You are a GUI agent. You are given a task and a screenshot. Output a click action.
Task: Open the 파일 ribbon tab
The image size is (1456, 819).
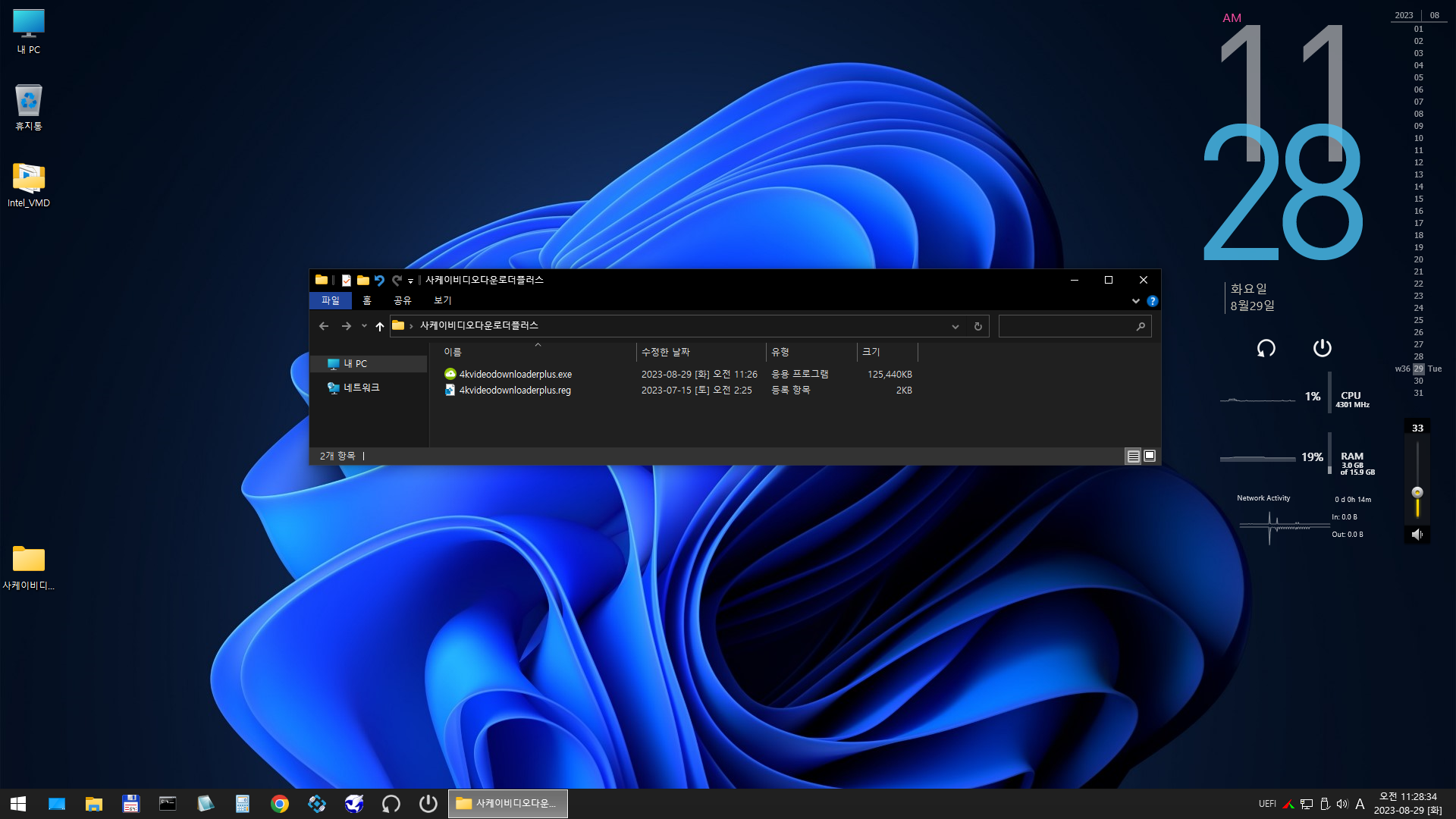pyautogui.click(x=331, y=300)
